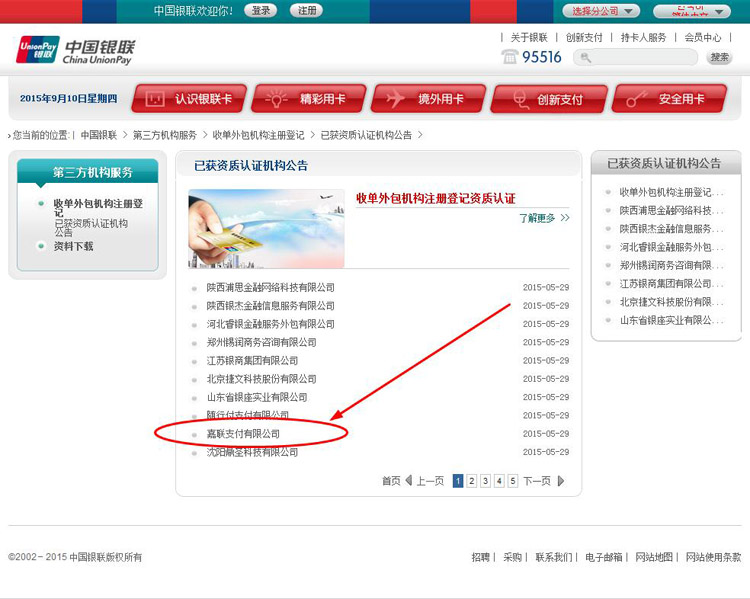Open 安全用卡 menu
This screenshot has height=599, width=750.
click(x=669, y=99)
